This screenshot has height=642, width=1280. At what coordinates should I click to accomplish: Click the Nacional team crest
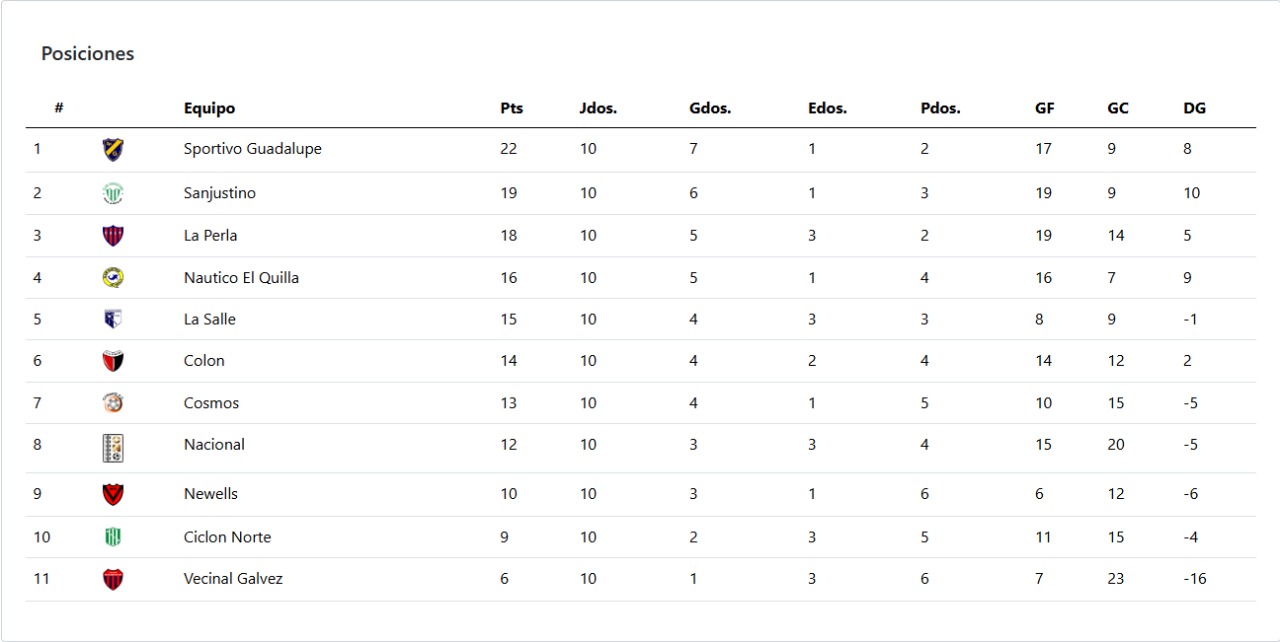(x=113, y=447)
